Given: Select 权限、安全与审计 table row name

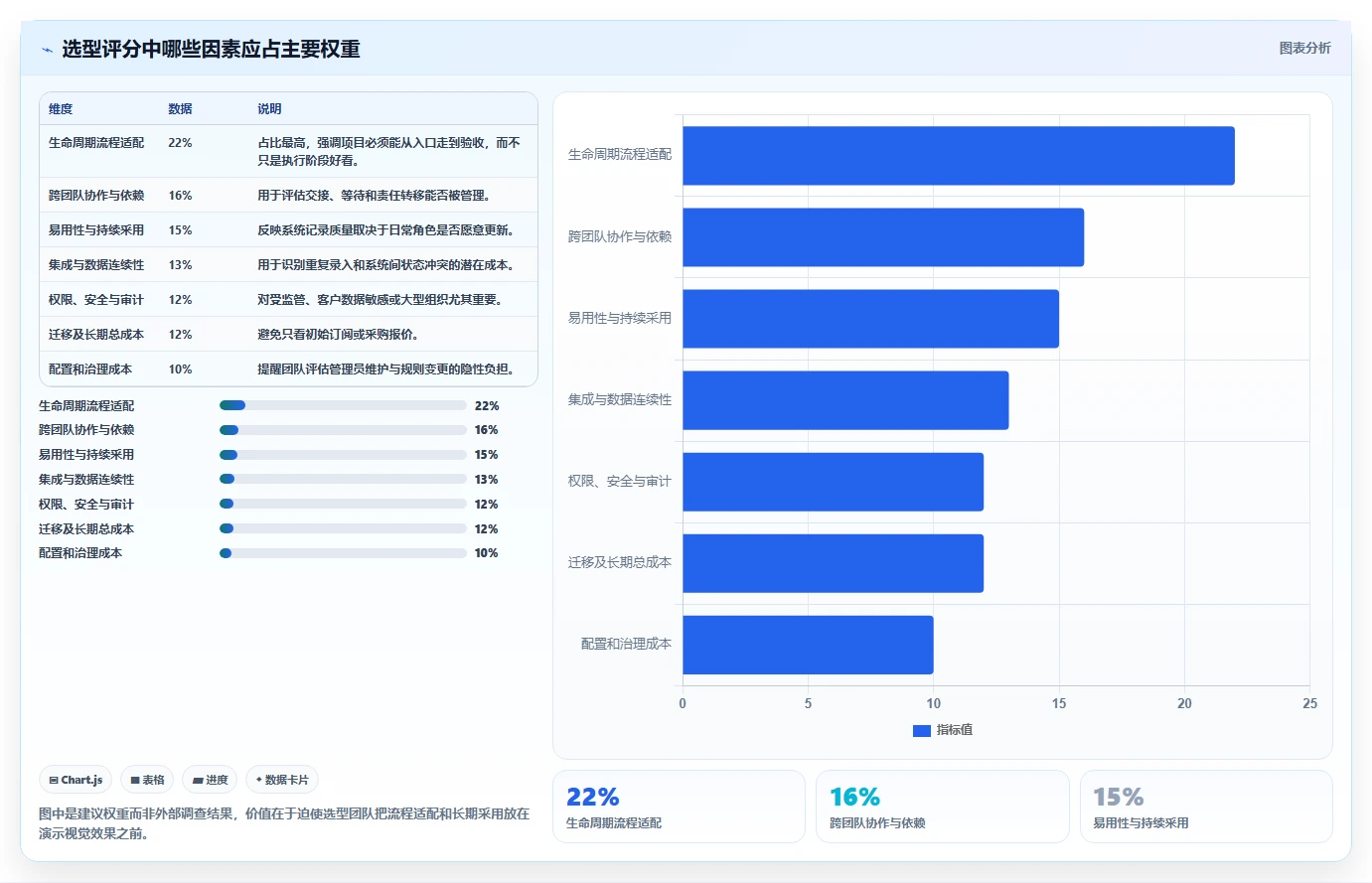Looking at the screenshot, I should click(x=96, y=300).
